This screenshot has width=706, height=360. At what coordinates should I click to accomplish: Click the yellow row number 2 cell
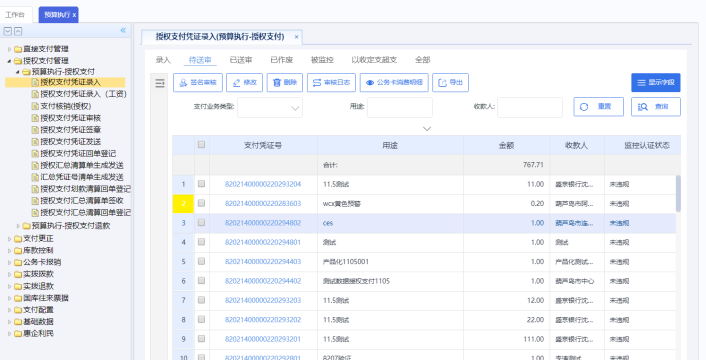(x=183, y=204)
